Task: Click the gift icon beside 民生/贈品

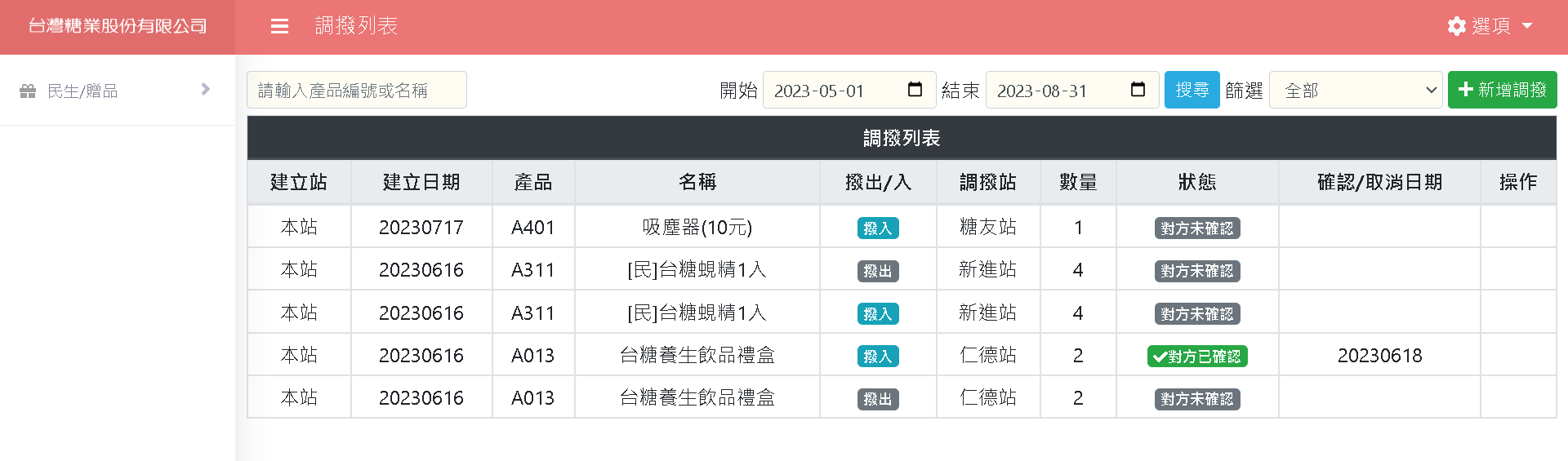Action: [28, 91]
